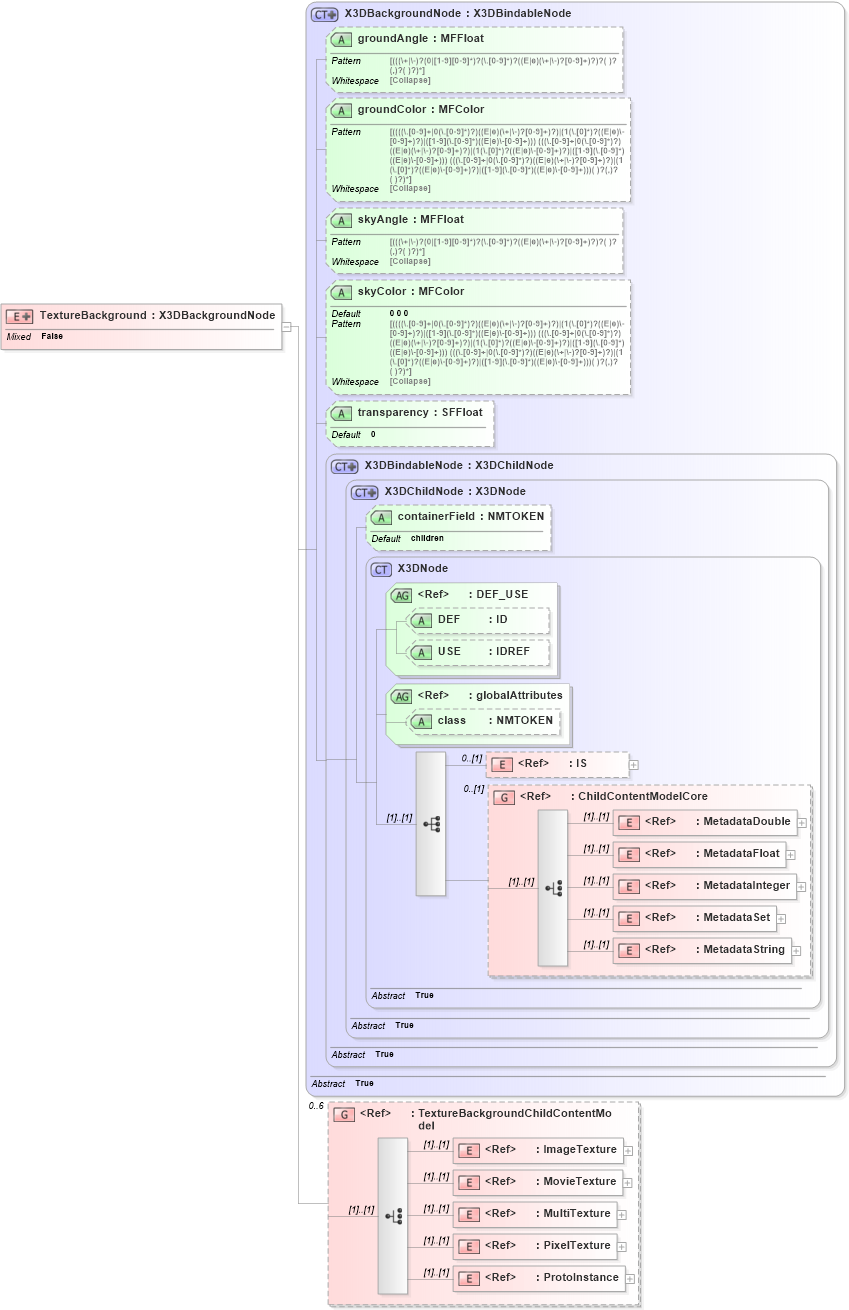849x1310 pixels.
Task: Expand the MetadataDouble reference
Action: click(x=801, y=823)
